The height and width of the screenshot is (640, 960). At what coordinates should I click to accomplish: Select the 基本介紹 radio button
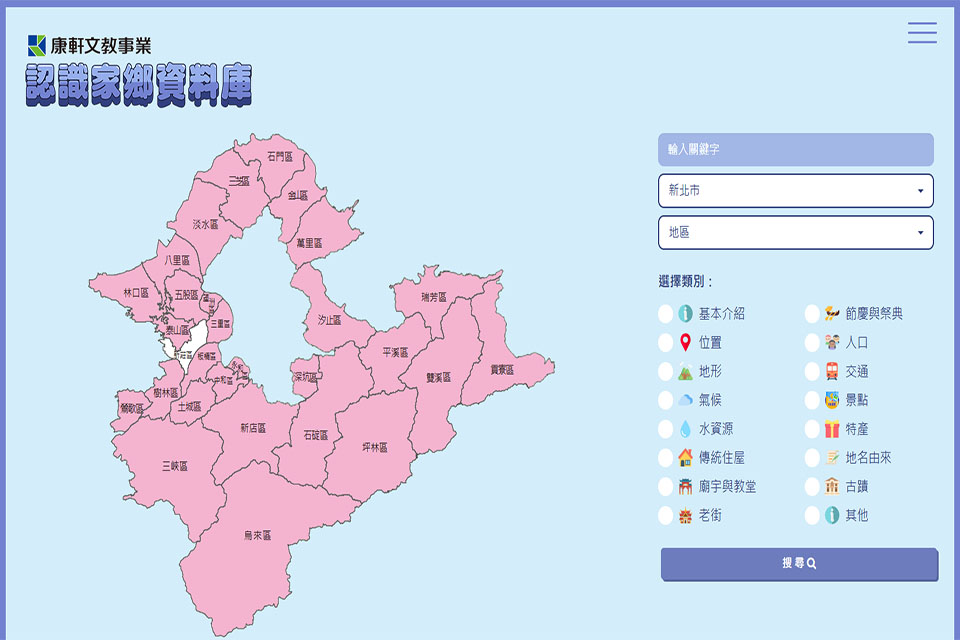(x=666, y=314)
